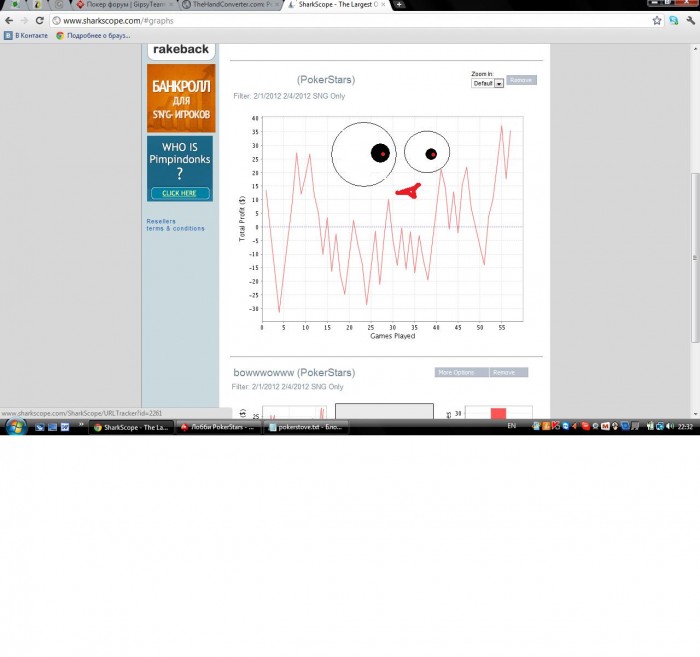Viewport: 700px width, 657px height.
Task: Open the Skype extension icon in toolbar
Action: pos(674,21)
